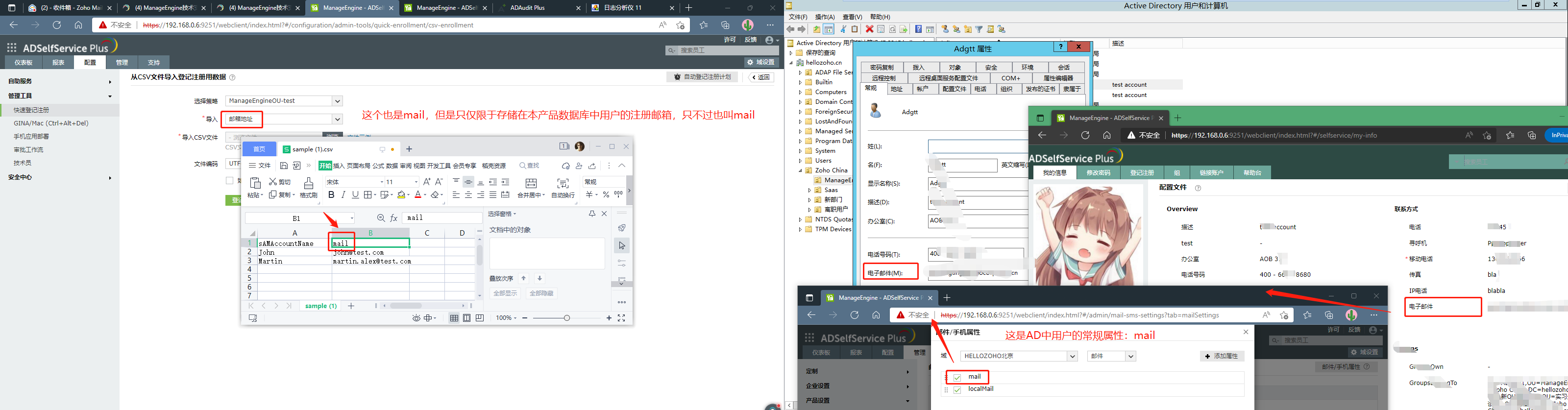Image resolution: width=1568 pixels, height=410 pixels.
Task: Click Italic icon in WPS ribbon
Action: (343, 194)
